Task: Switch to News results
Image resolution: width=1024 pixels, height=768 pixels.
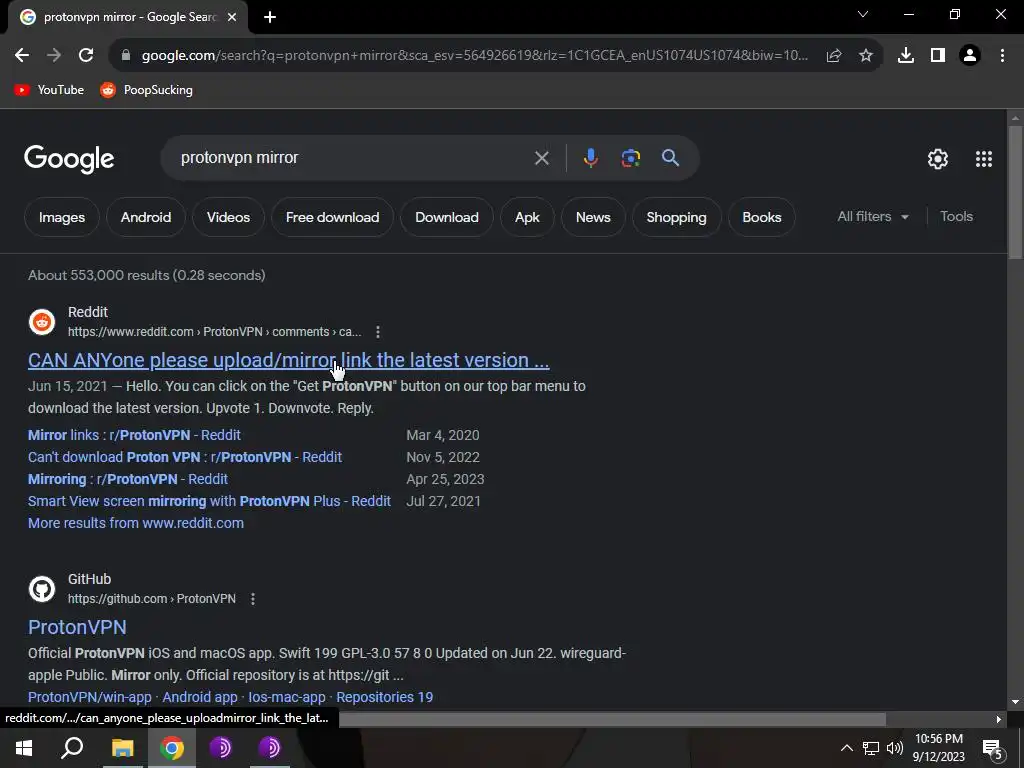Action: coord(593,217)
